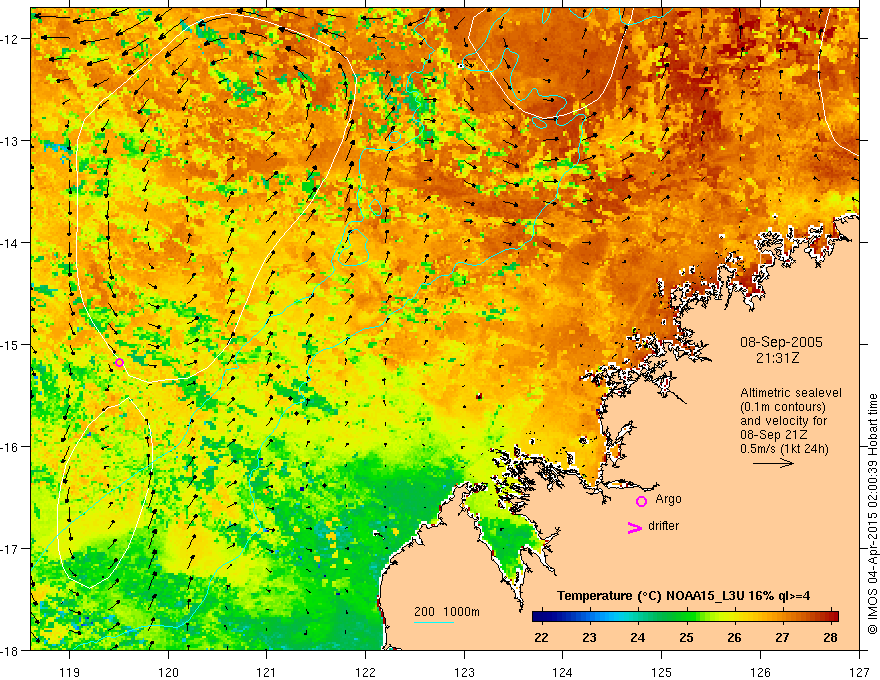
Task: Click the cyan 200 1000m isobath legend line
Action: (x=434, y=622)
